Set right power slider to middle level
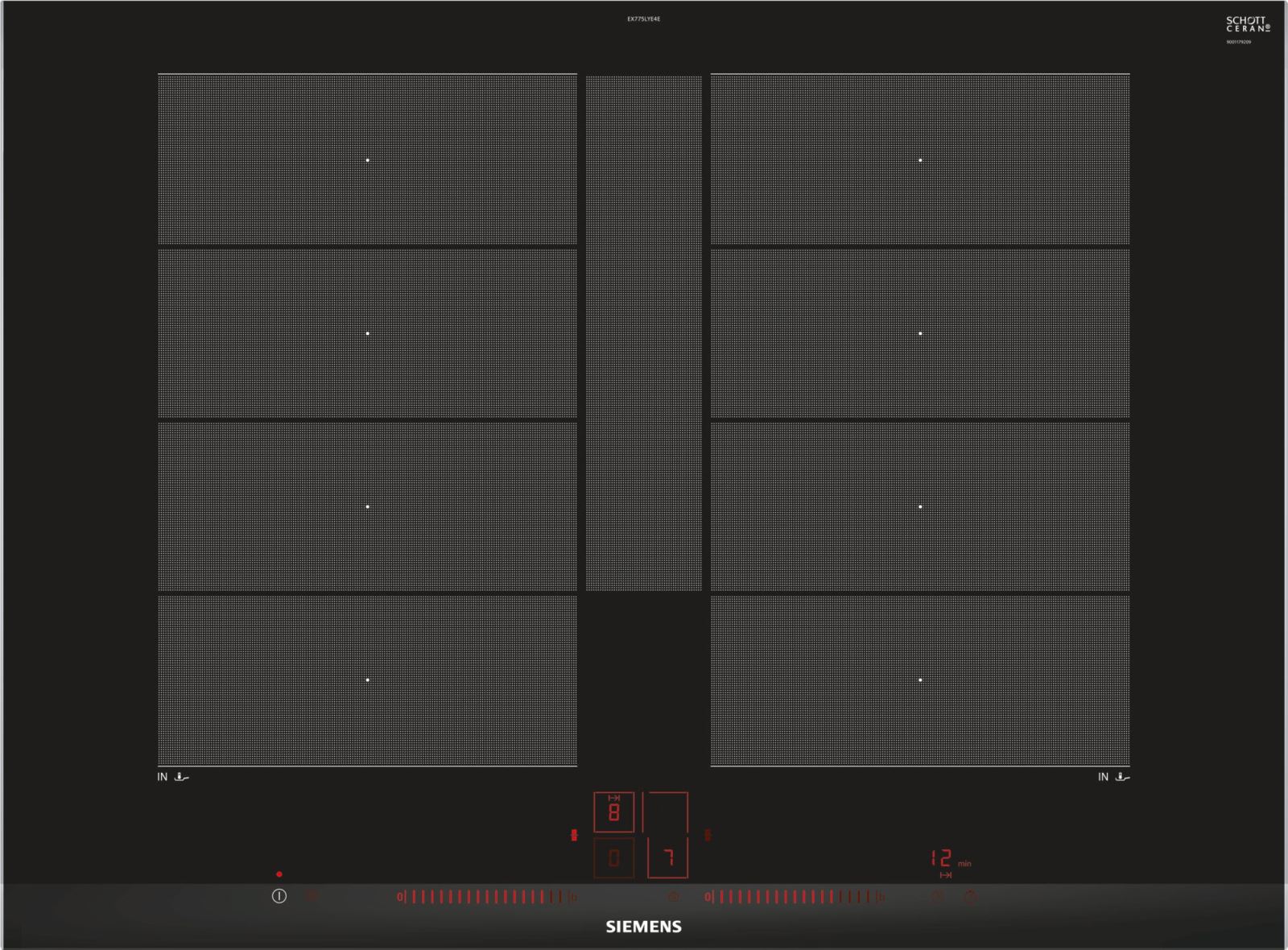The height and width of the screenshot is (950, 1288). tap(794, 897)
